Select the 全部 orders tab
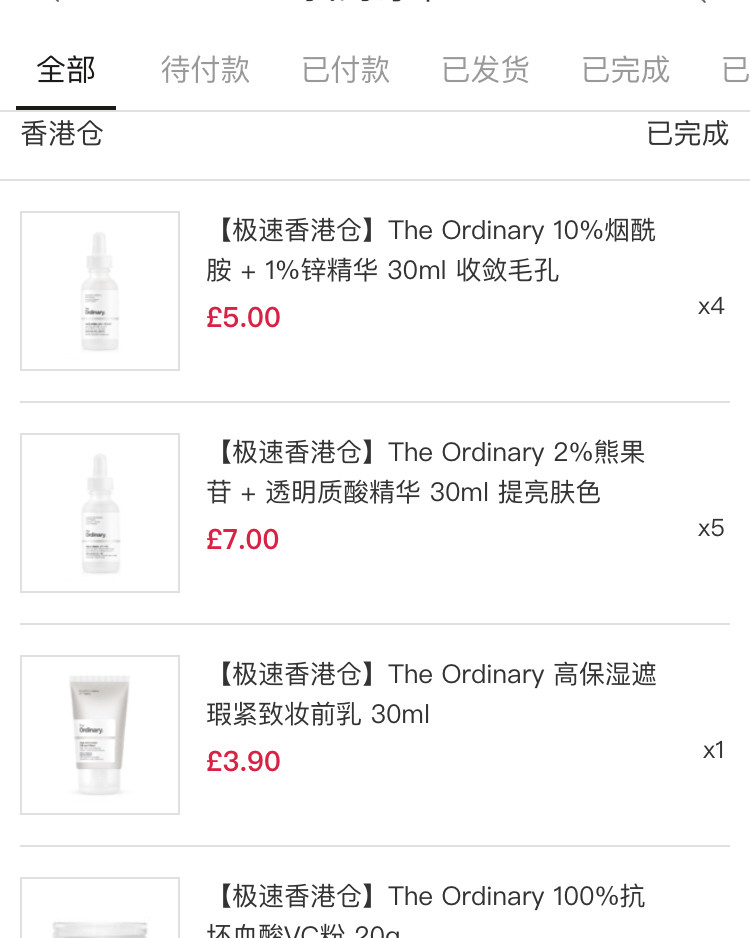This screenshot has width=750, height=938. pyautogui.click(x=66, y=69)
